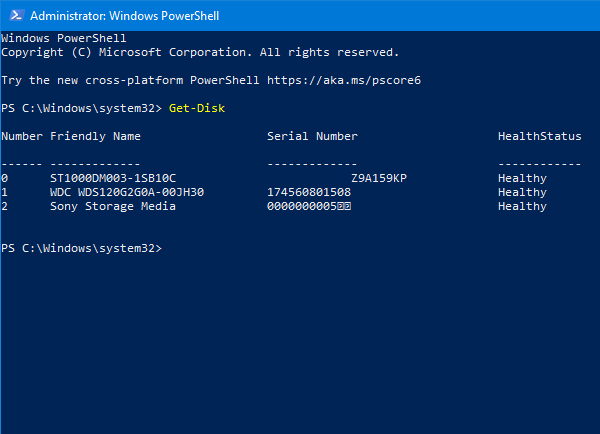Screen dimensions: 600x434
Task: Select the Number column header
Action: tap(22, 136)
